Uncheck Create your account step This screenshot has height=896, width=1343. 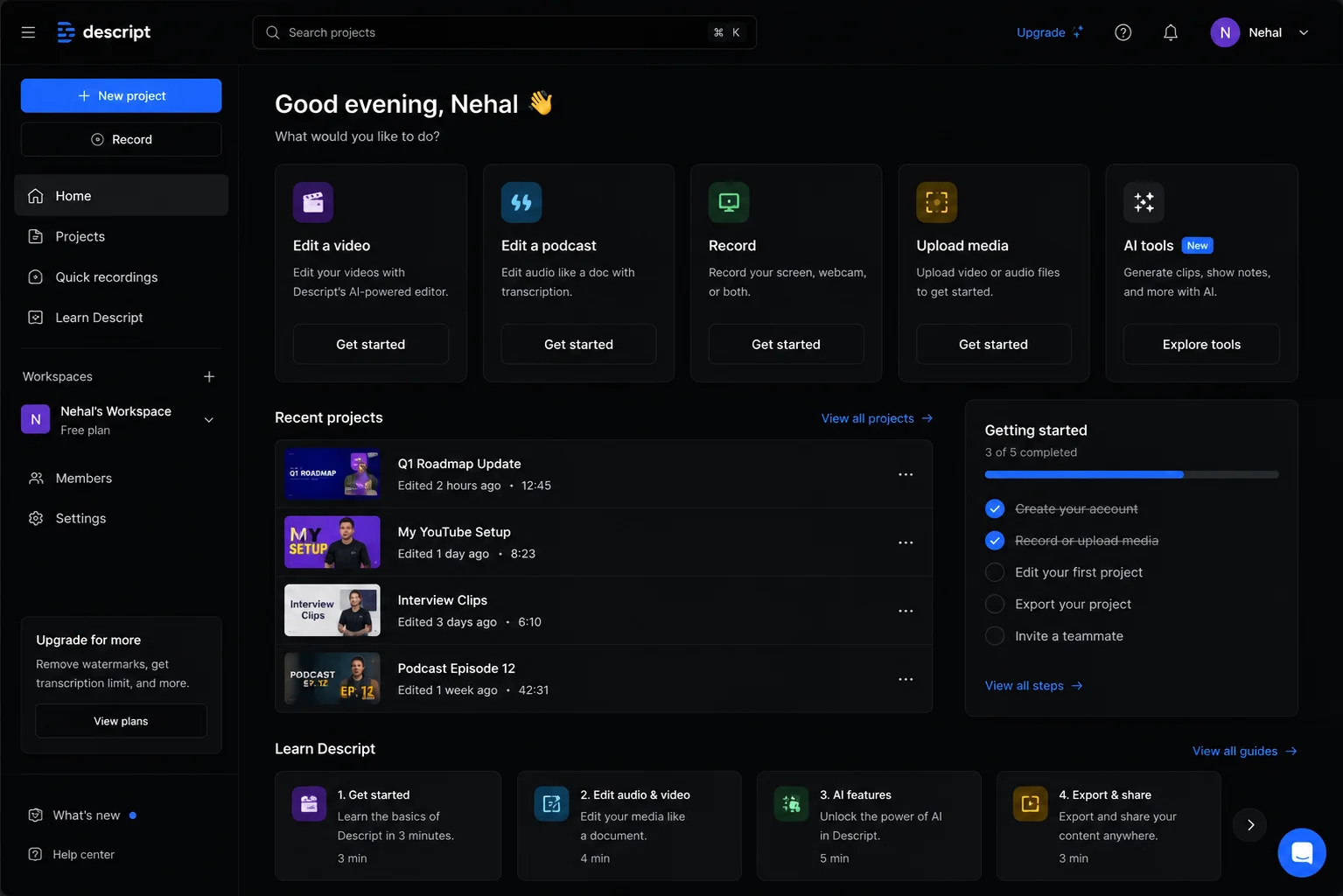pos(995,508)
